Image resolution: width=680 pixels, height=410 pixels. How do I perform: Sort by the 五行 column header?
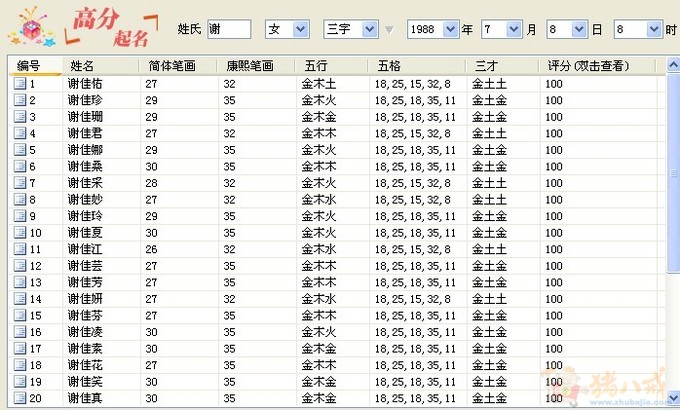(331, 66)
